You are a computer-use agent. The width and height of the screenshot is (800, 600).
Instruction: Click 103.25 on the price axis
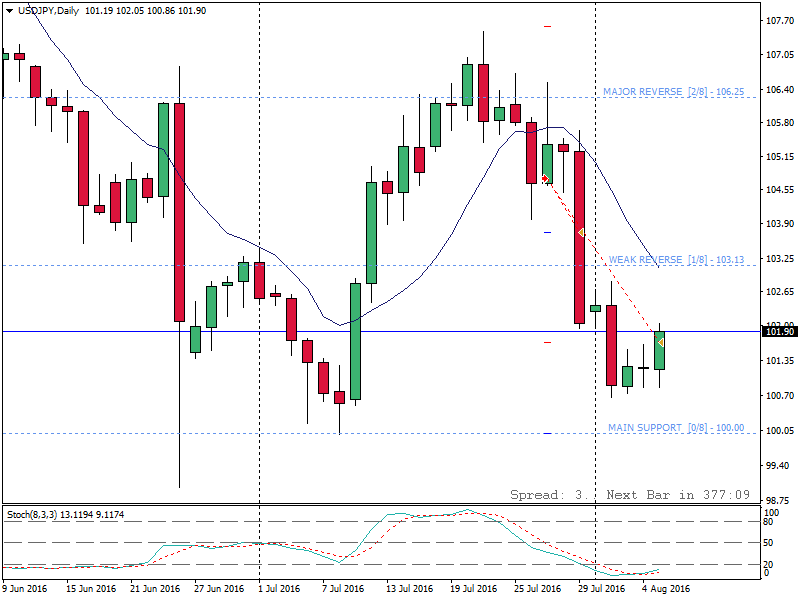click(780, 259)
